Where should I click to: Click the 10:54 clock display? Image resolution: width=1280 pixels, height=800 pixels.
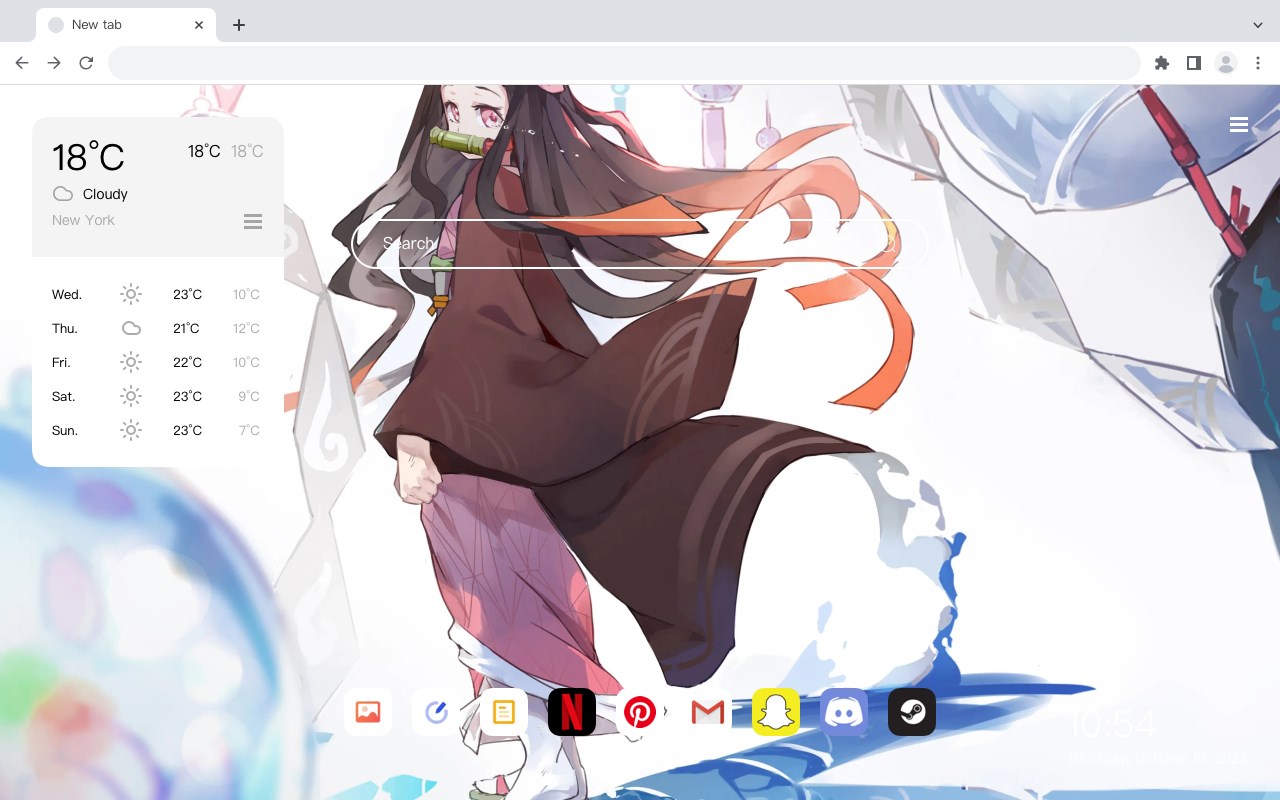[1111, 724]
